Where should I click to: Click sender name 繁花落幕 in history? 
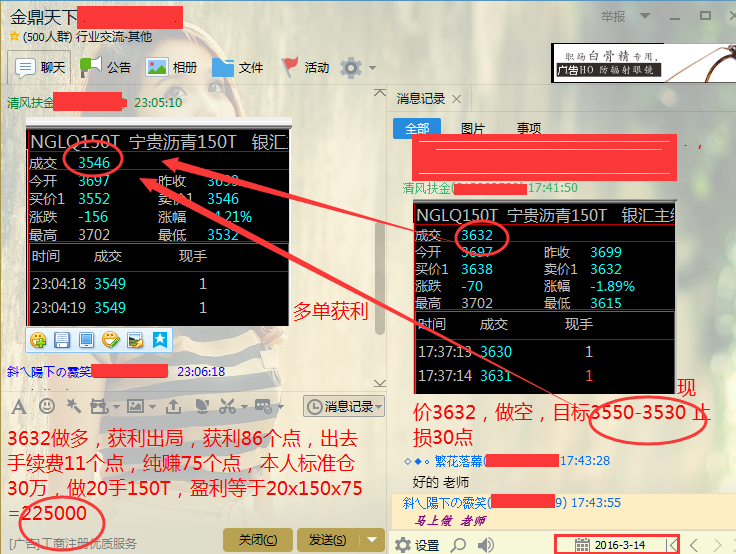[458, 462]
